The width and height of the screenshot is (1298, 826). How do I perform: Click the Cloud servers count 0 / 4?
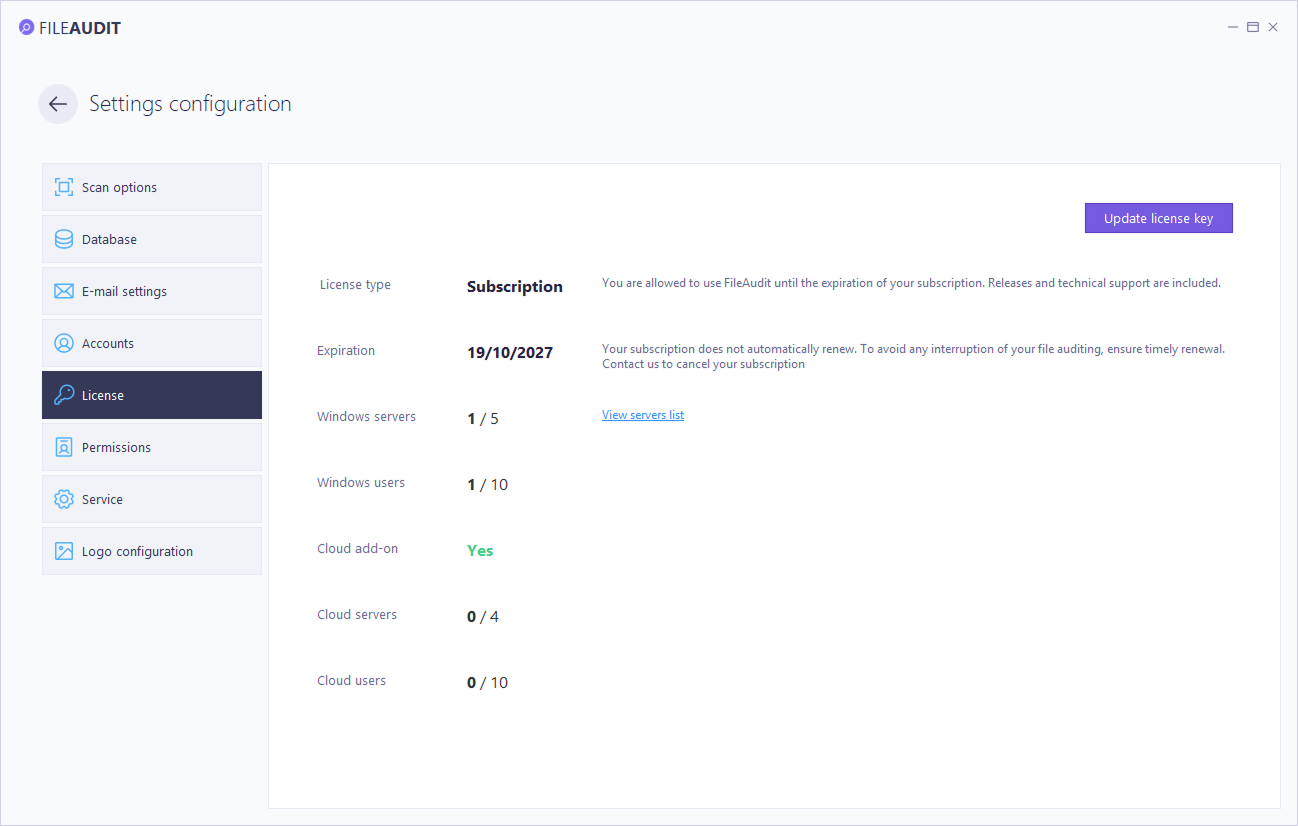pos(483,617)
